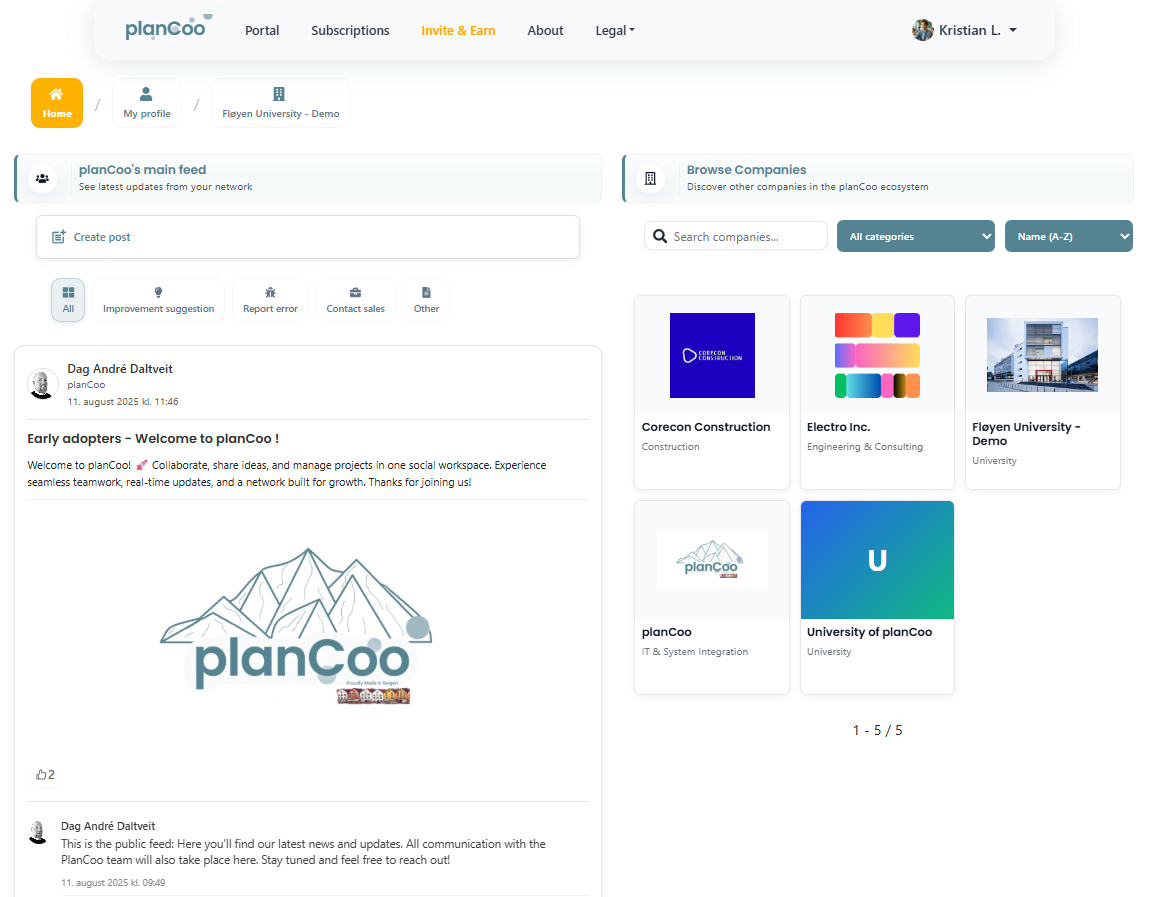Open the All categories dropdown
1150x897 pixels.
tap(915, 235)
